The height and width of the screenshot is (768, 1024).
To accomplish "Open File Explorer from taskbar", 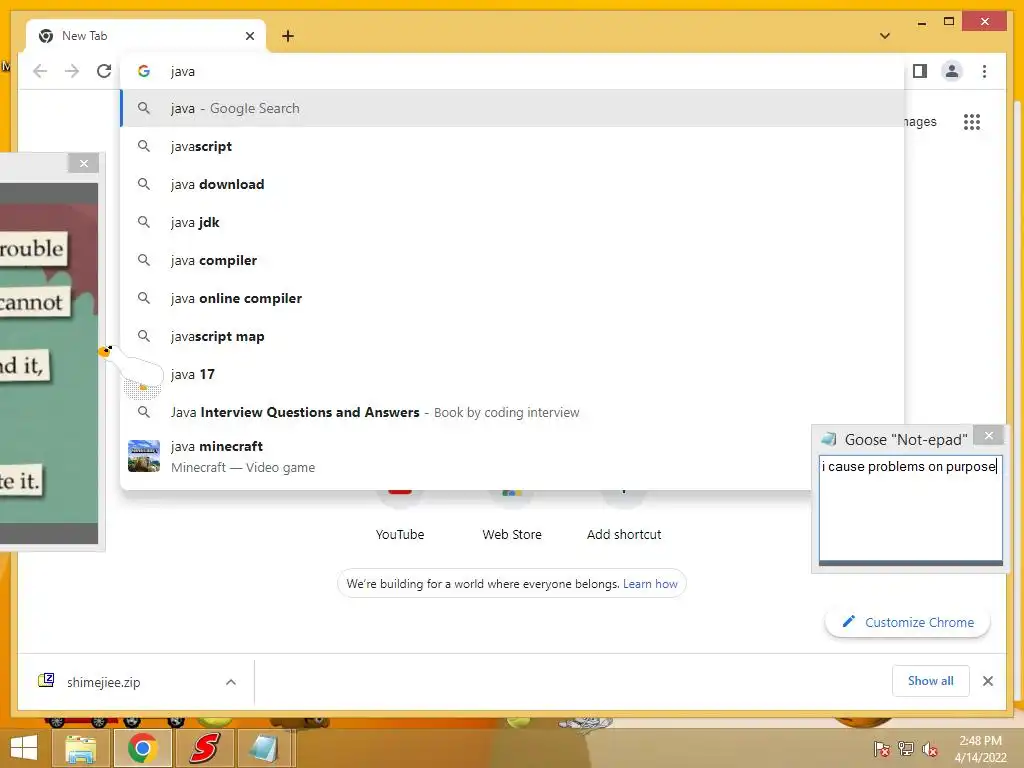I will point(80,748).
